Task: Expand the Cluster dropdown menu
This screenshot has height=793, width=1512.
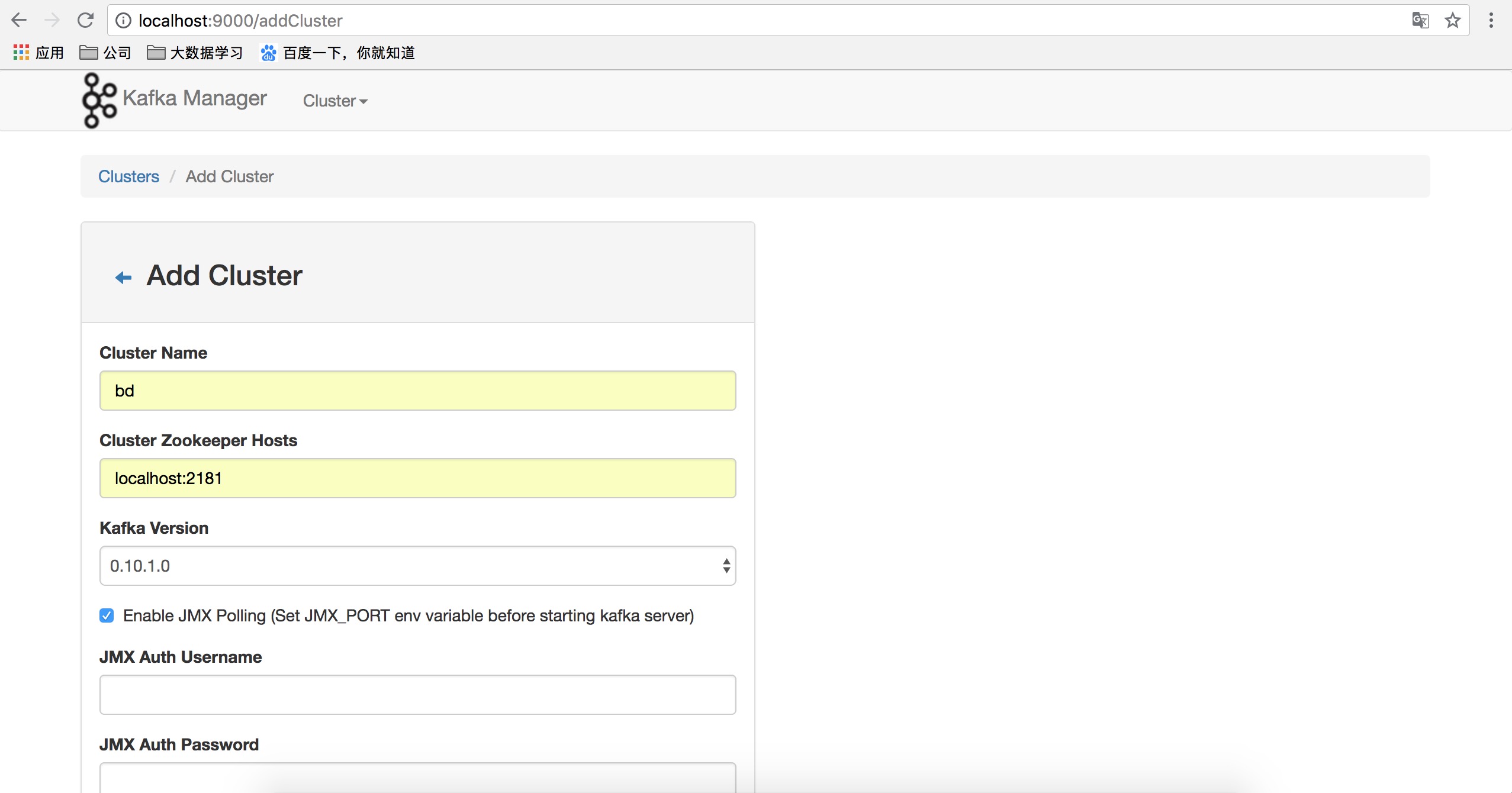Action: click(x=335, y=101)
